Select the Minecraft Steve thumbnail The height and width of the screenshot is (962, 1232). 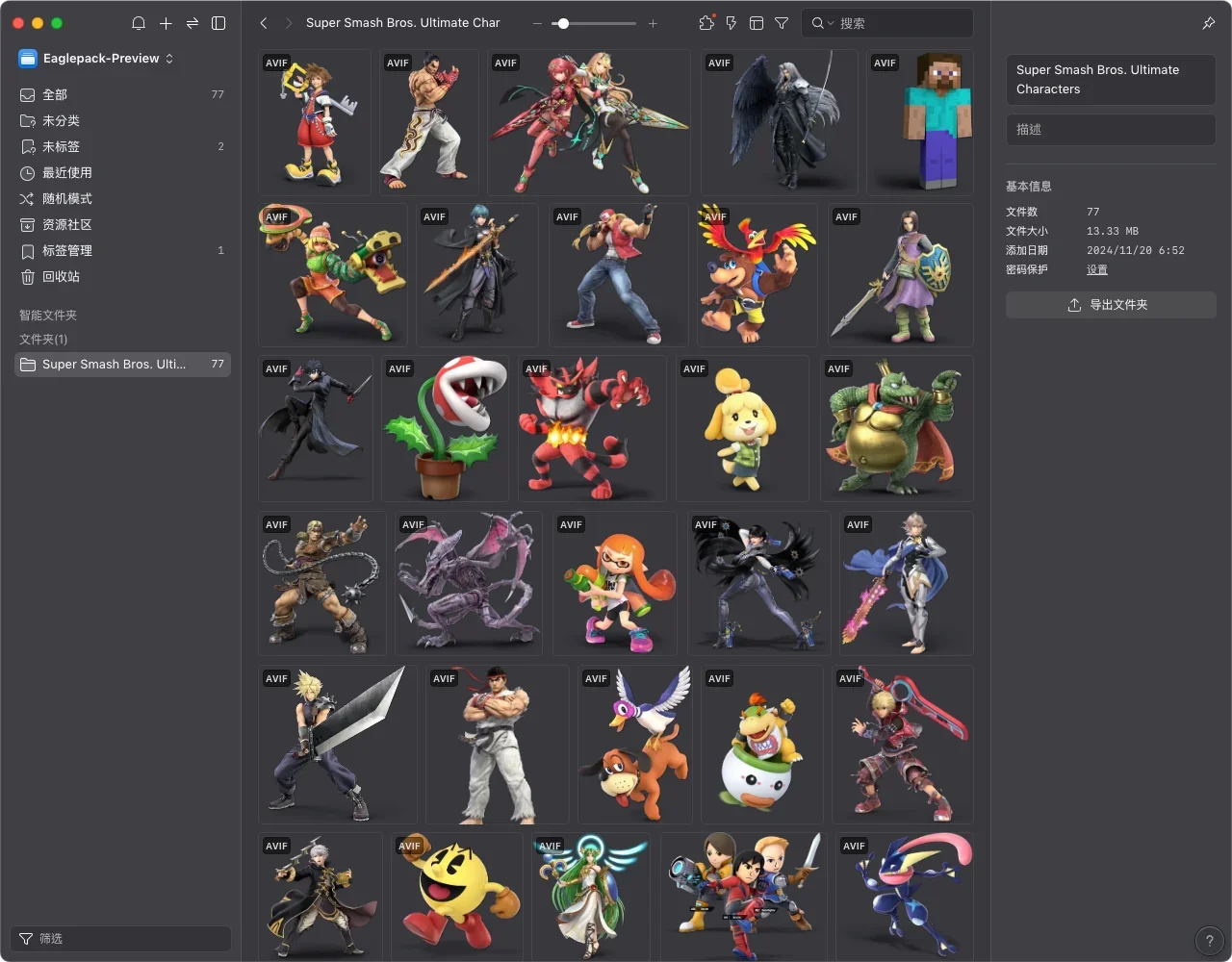[920, 122]
